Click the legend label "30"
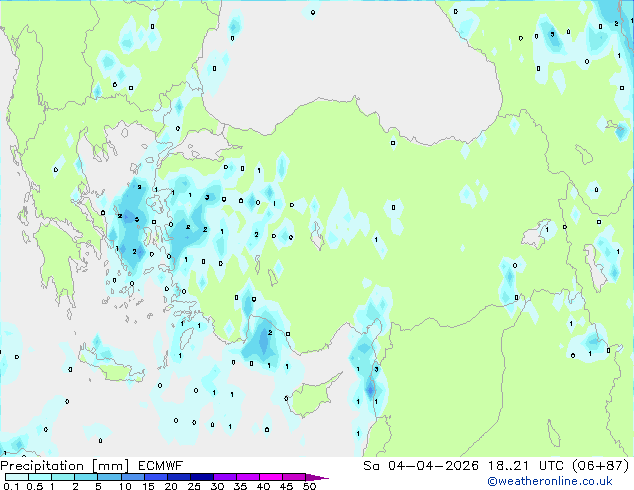The height and width of the screenshot is (490, 634). (217, 486)
